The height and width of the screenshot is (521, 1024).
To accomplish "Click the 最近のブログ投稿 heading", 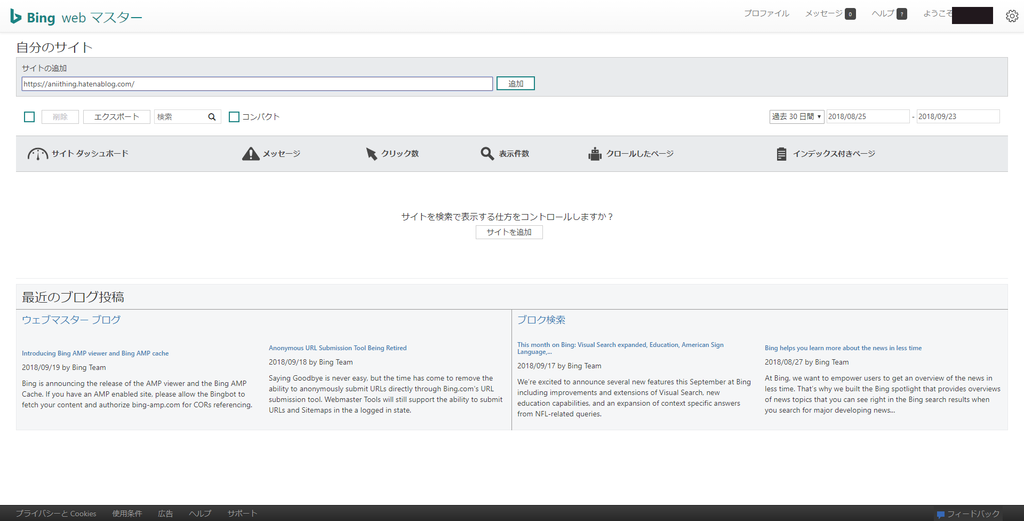I will point(72,297).
